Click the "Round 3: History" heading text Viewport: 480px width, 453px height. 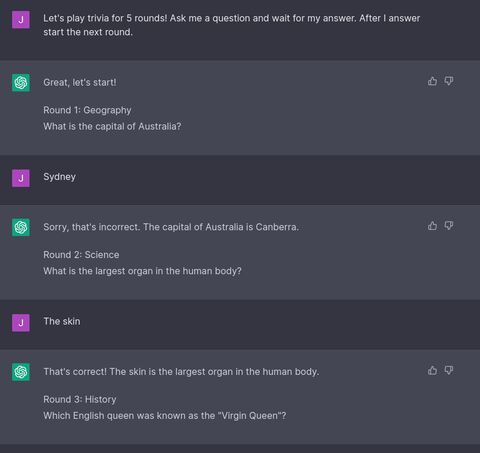[x=80, y=399]
